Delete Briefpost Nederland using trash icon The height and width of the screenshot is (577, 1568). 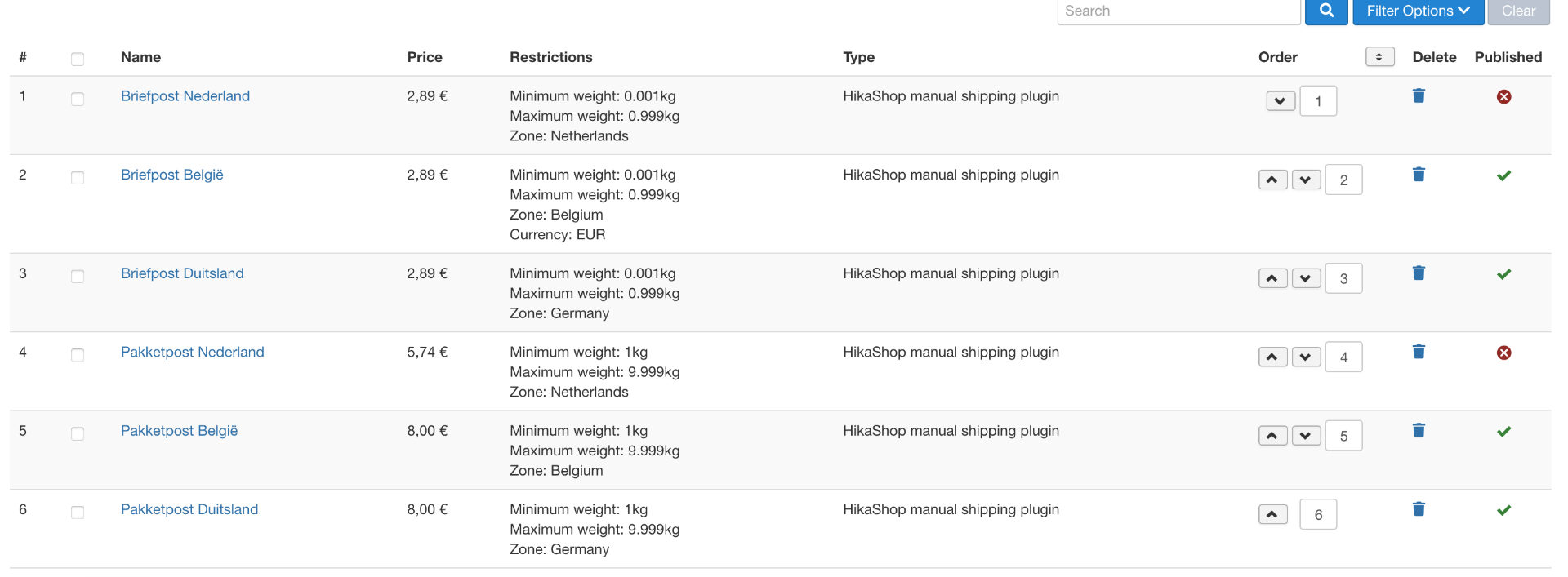(x=1419, y=96)
